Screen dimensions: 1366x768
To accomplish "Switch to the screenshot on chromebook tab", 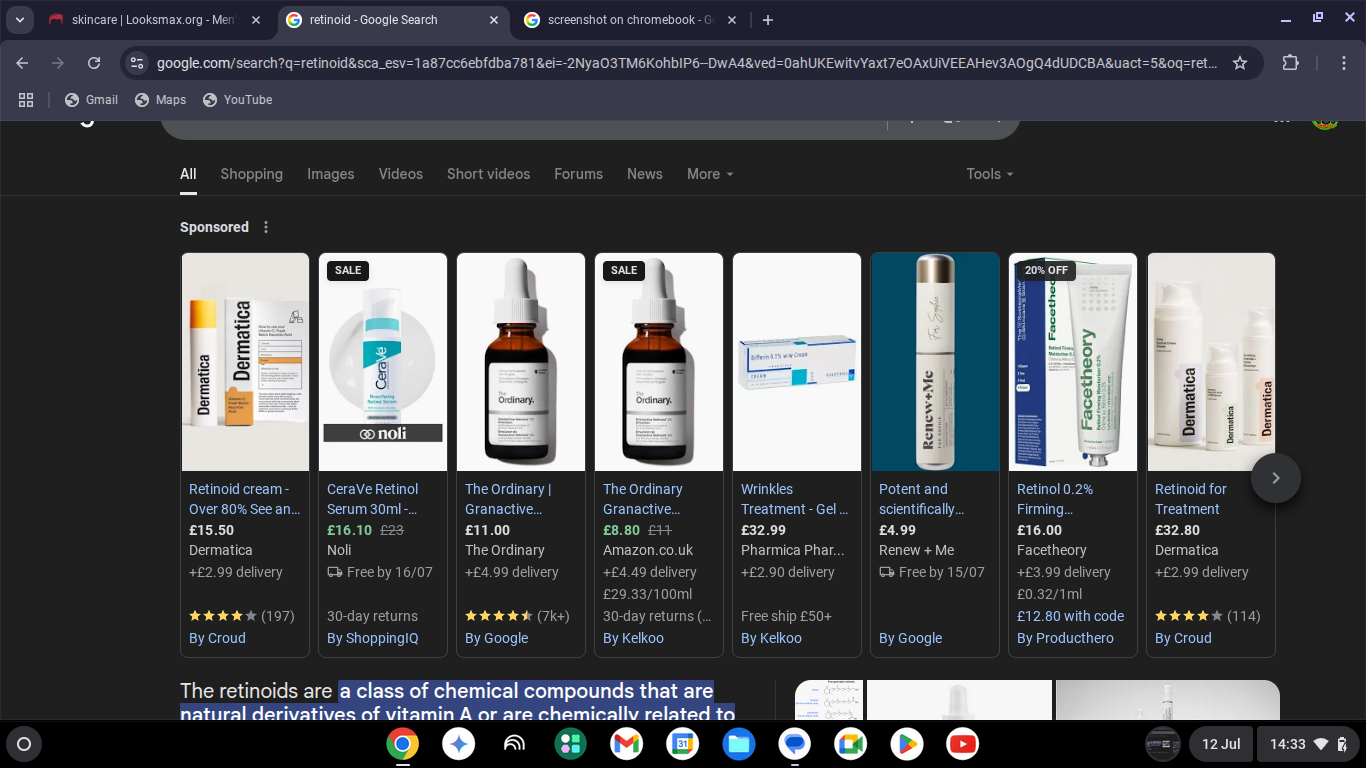I will point(630,20).
